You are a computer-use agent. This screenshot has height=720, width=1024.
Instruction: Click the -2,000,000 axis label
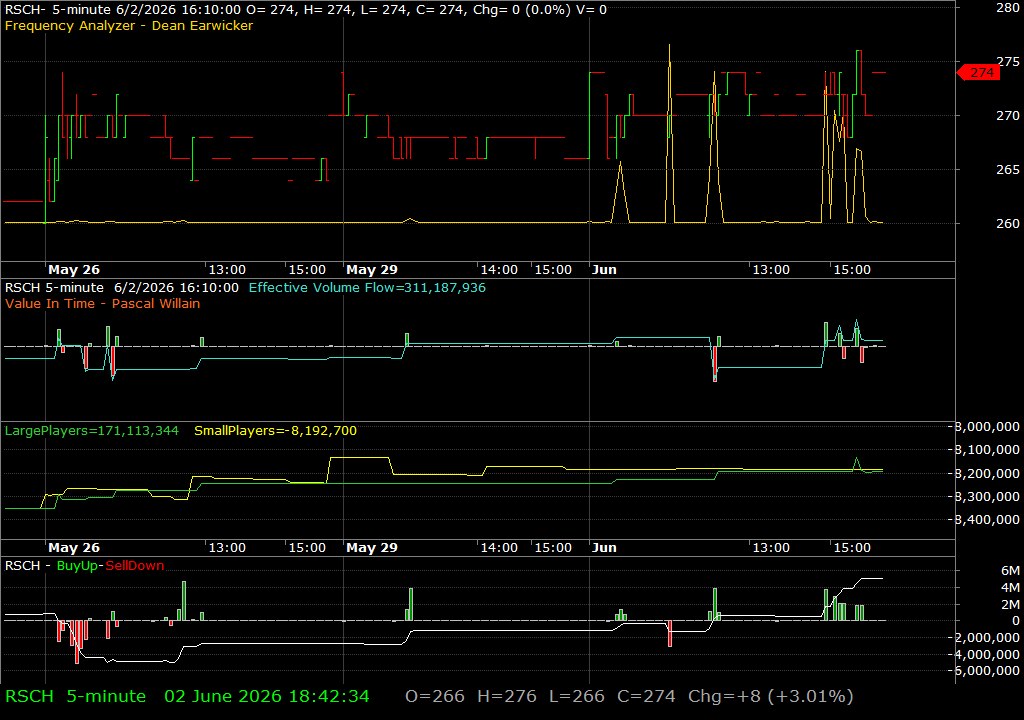(x=985, y=637)
